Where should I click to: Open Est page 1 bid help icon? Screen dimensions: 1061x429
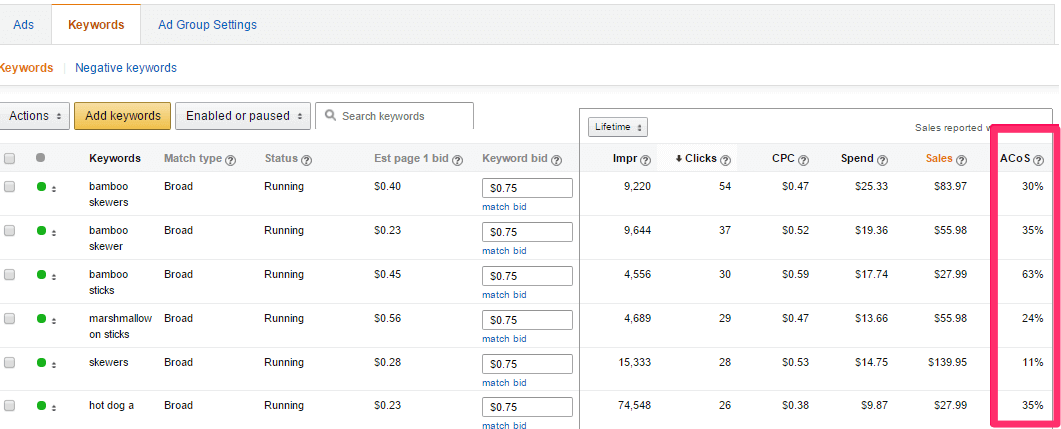click(x=457, y=160)
